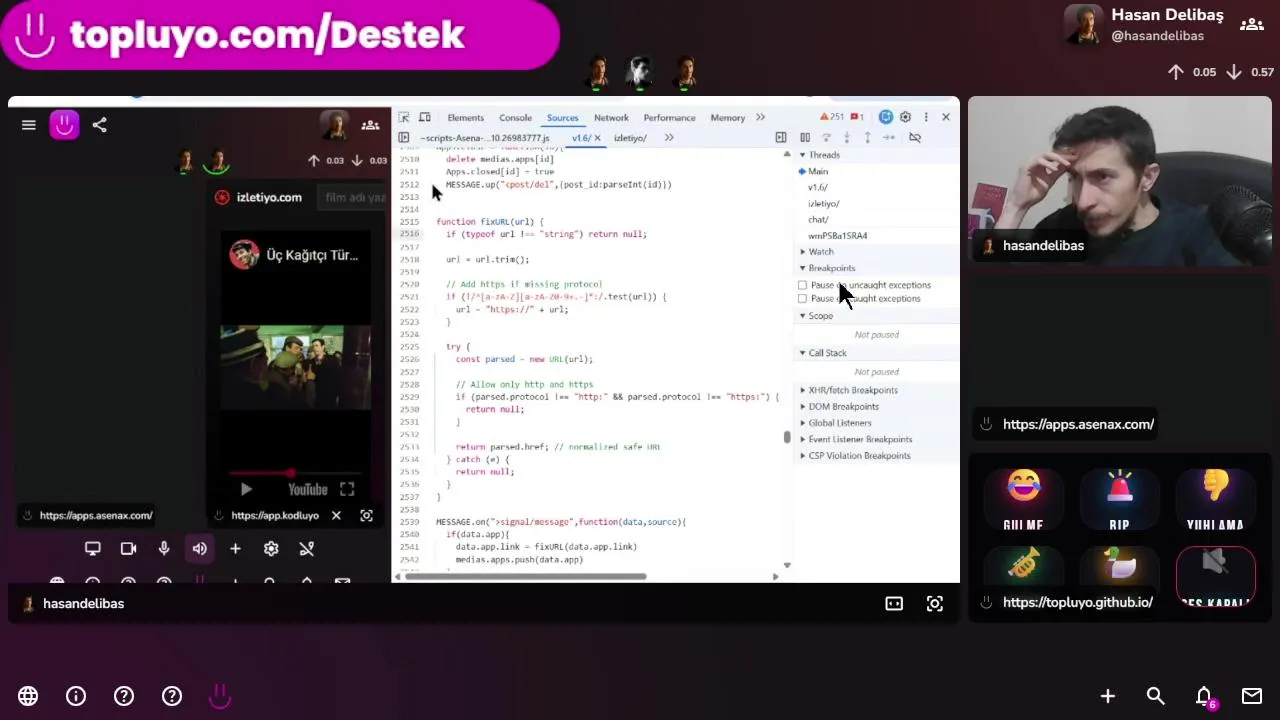
Task: Click the deactivate breakpoints icon
Action: 915,138
